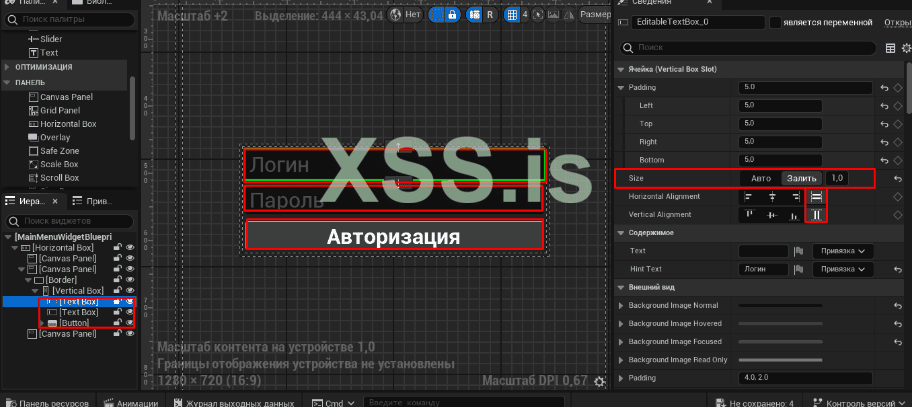Change the grid snap value 4
Screen dimensions: 912x407
[525, 15]
